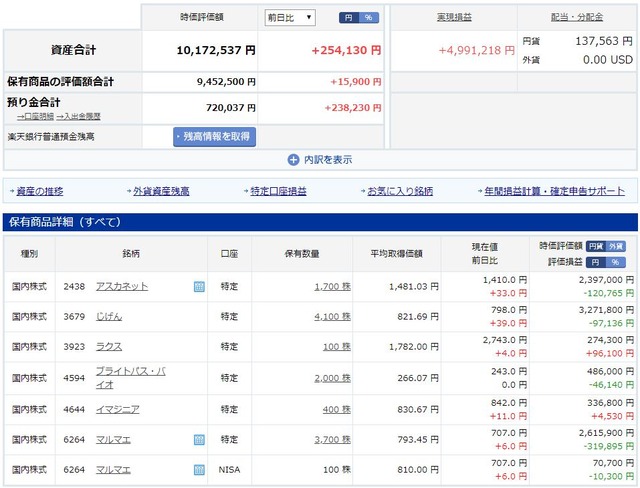The width and height of the screenshot is (640, 488).
Task: Click 平均取得価額 column header
Action: (x=396, y=254)
